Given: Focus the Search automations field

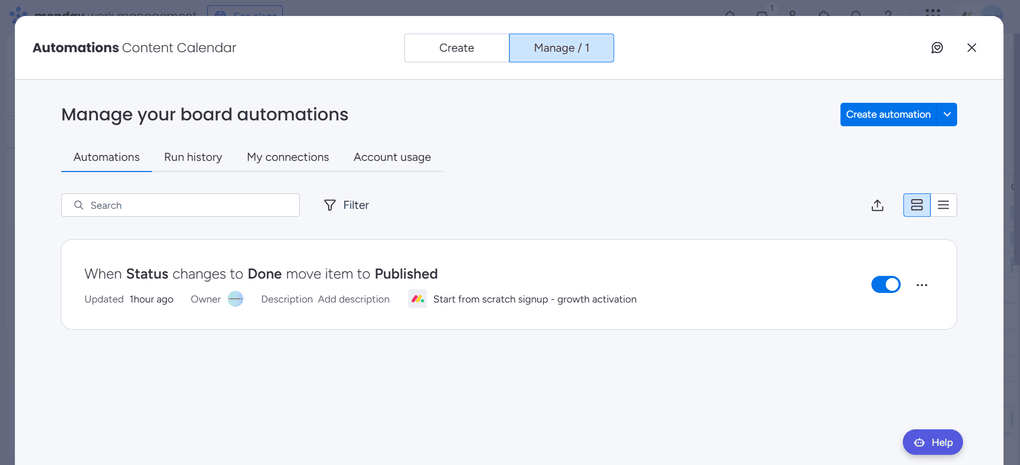Looking at the screenshot, I should tap(180, 205).
